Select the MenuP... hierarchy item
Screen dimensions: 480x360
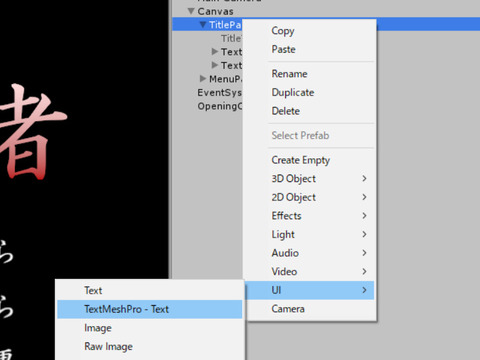(225, 79)
